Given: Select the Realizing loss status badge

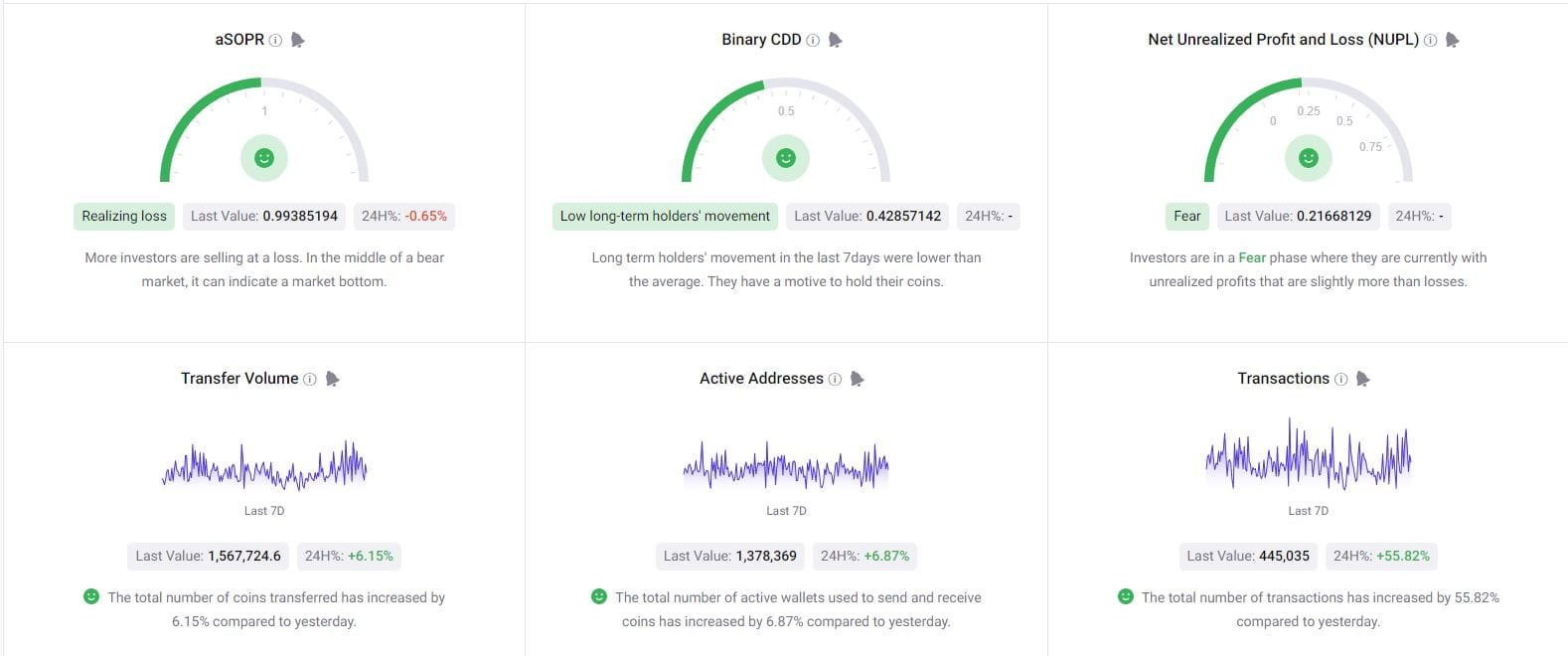Looking at the screenshot, I should [x=123, y=216].
